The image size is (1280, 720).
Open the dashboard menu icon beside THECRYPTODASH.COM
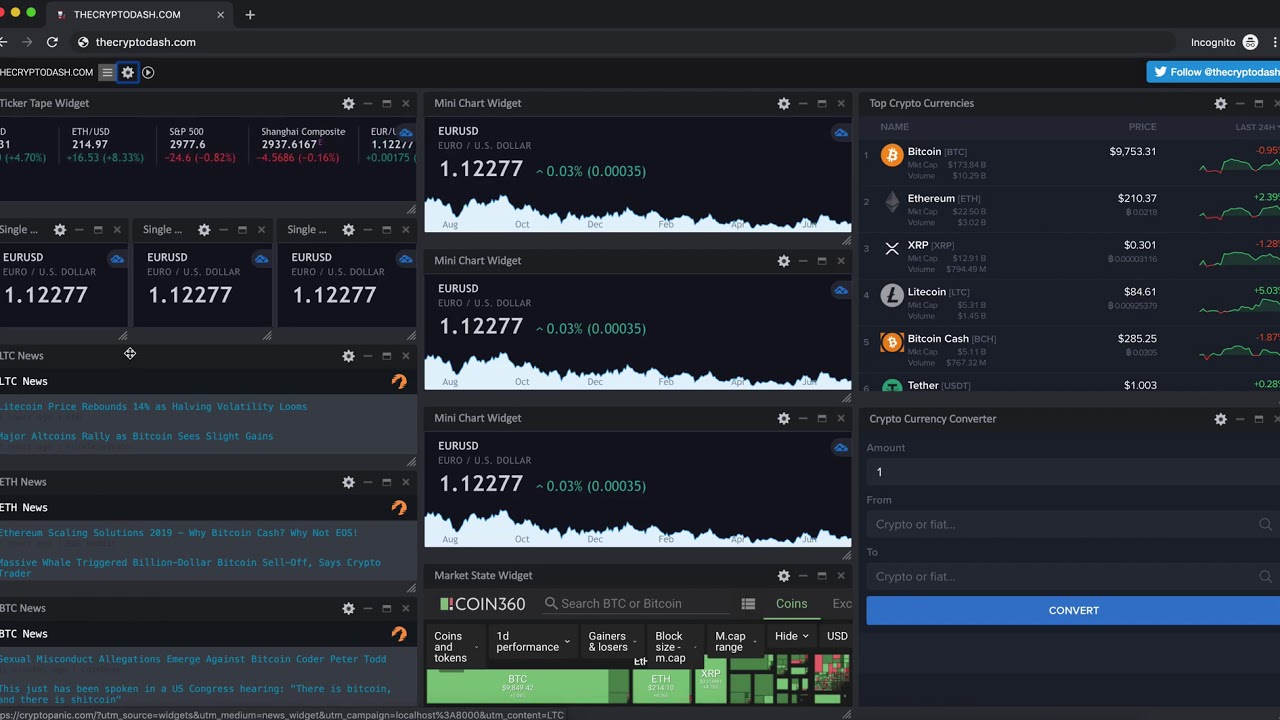pos(107,72)
